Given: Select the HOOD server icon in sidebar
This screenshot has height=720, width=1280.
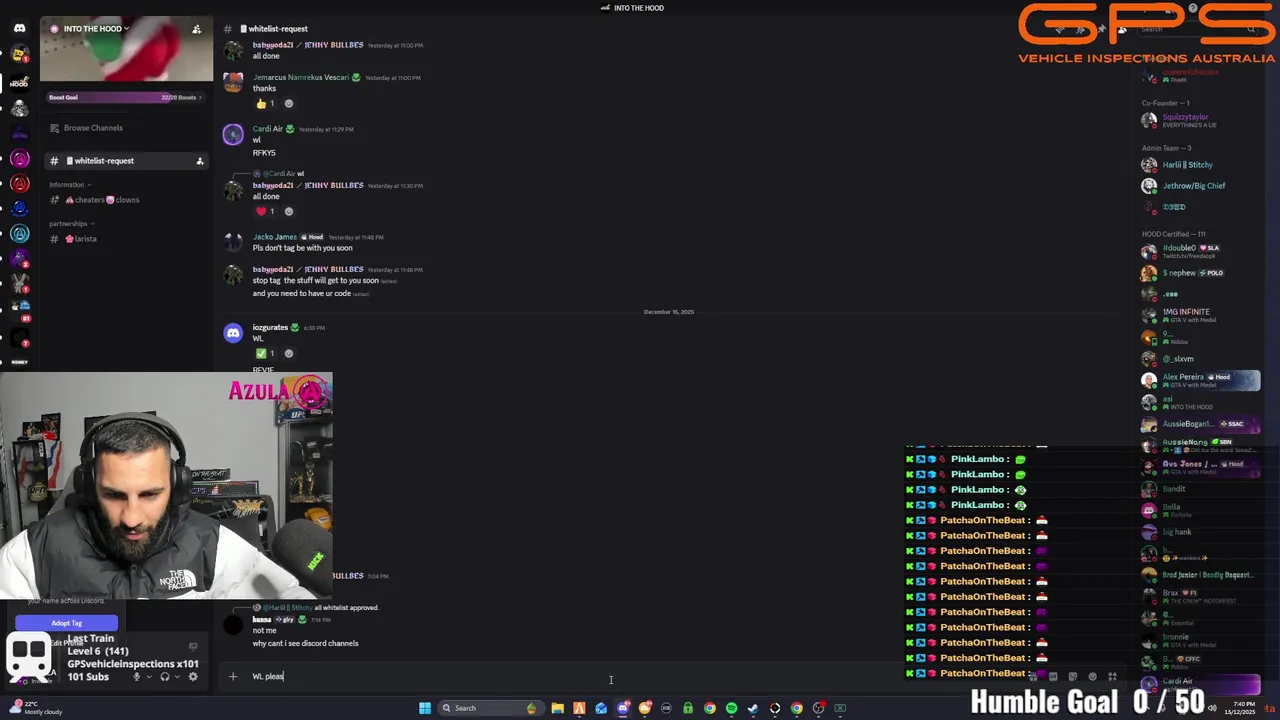Looking at the screenshot, I should 19,83.
